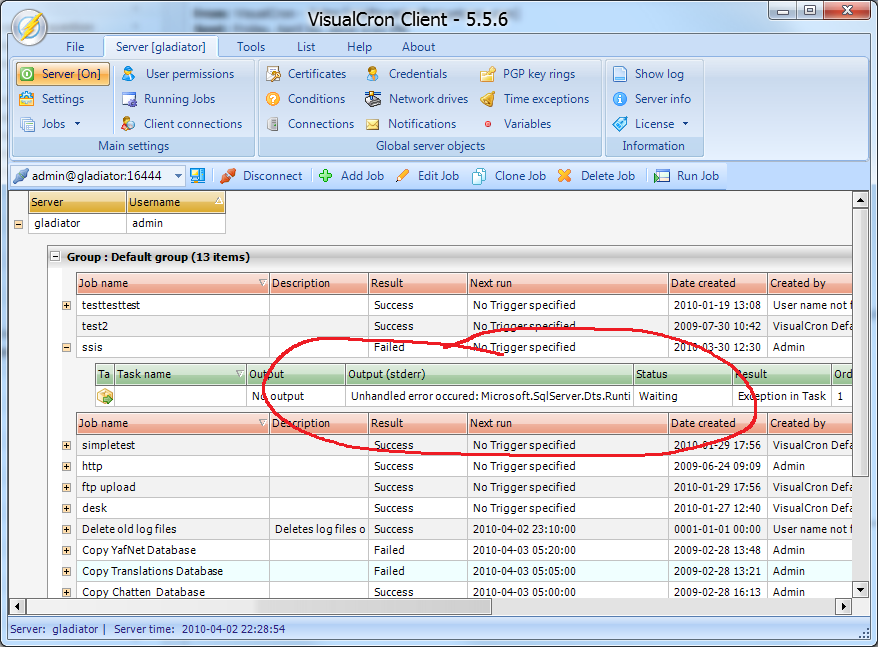This screenshot has height=647, width=878.
Task: Open the File ribbon tab
Action: click(x=75, y=47)
